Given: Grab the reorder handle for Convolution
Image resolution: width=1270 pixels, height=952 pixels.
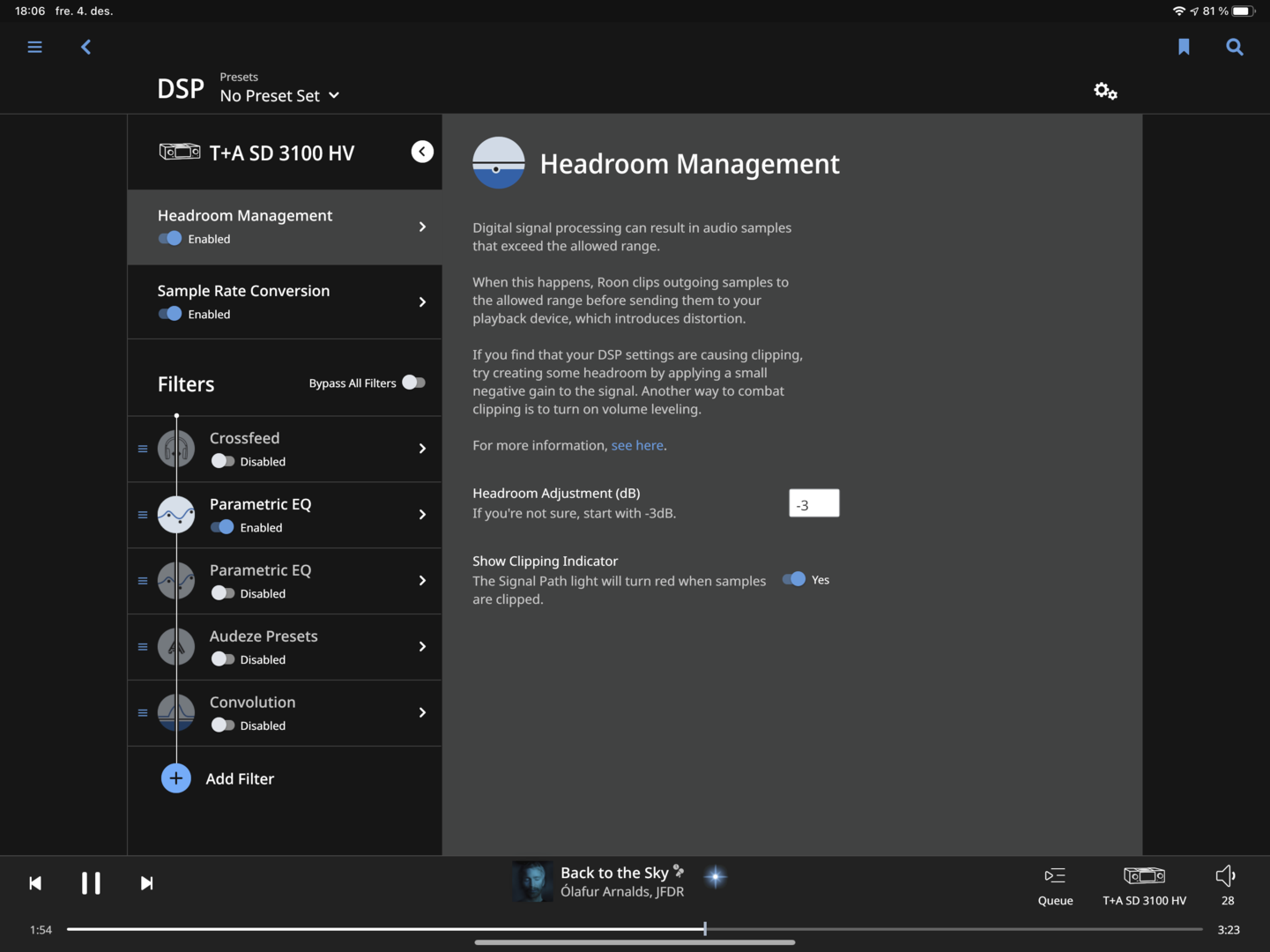Looking at the screenshot, I should coord(143,713).
